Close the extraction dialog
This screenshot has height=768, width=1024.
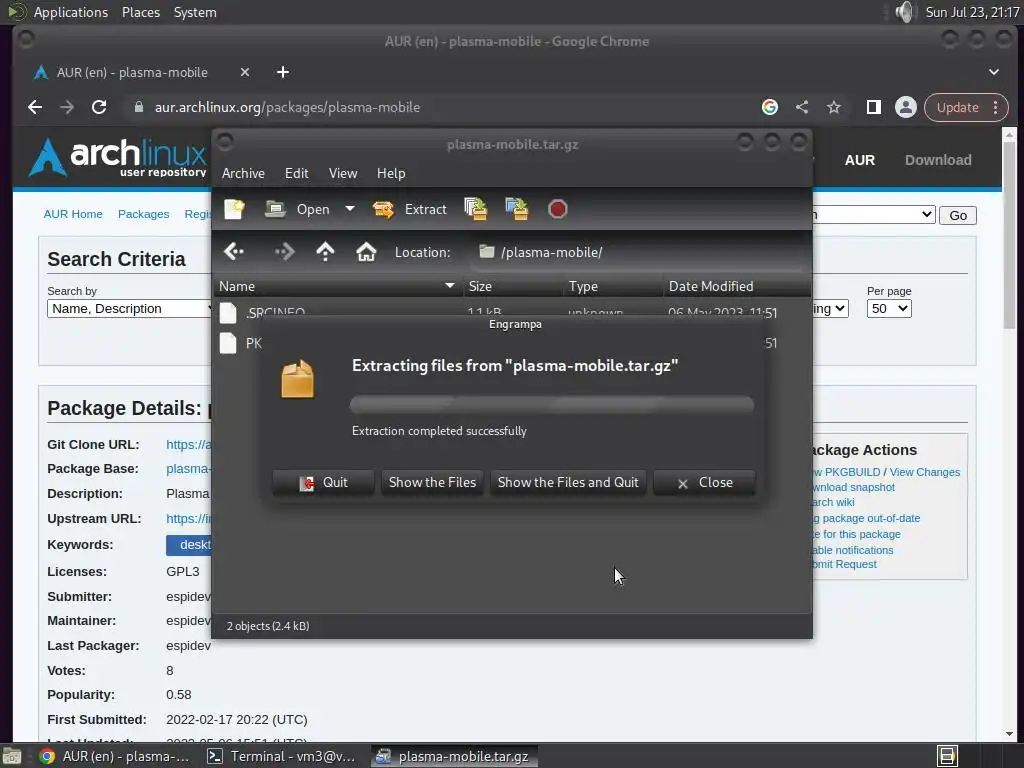[x=705, y=483]
